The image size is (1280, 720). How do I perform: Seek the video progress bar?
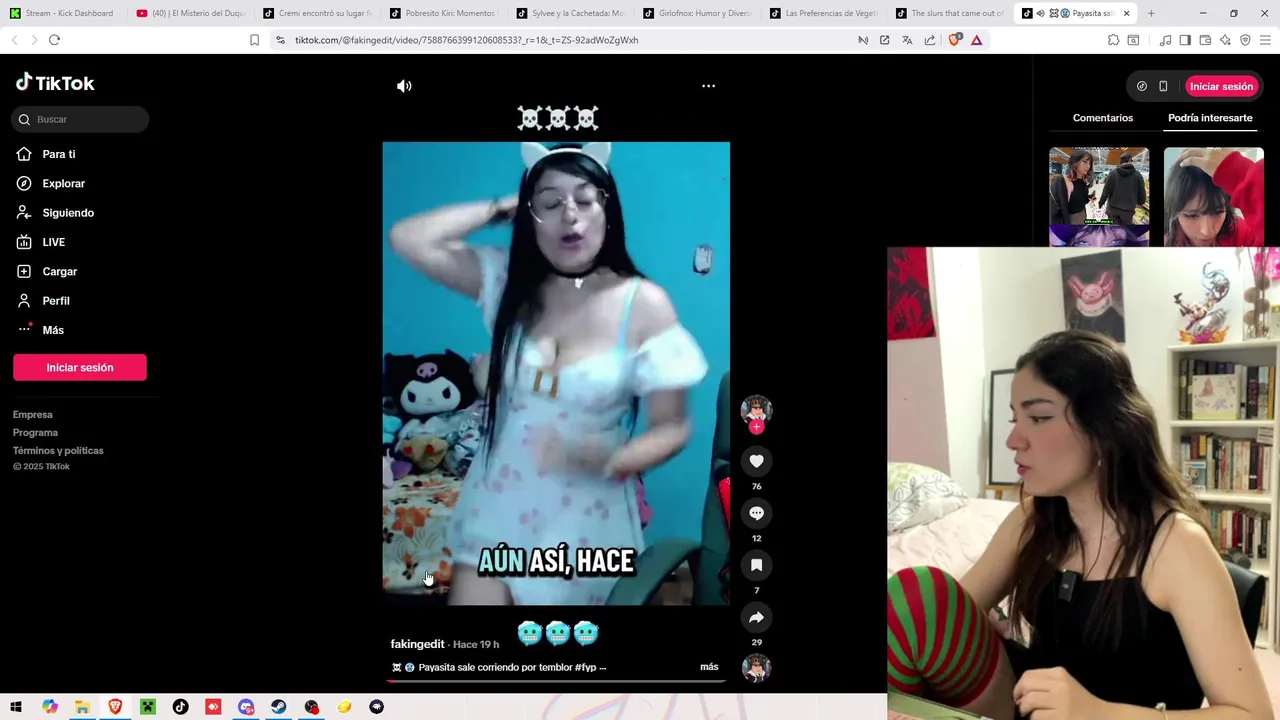coord(556,681)
